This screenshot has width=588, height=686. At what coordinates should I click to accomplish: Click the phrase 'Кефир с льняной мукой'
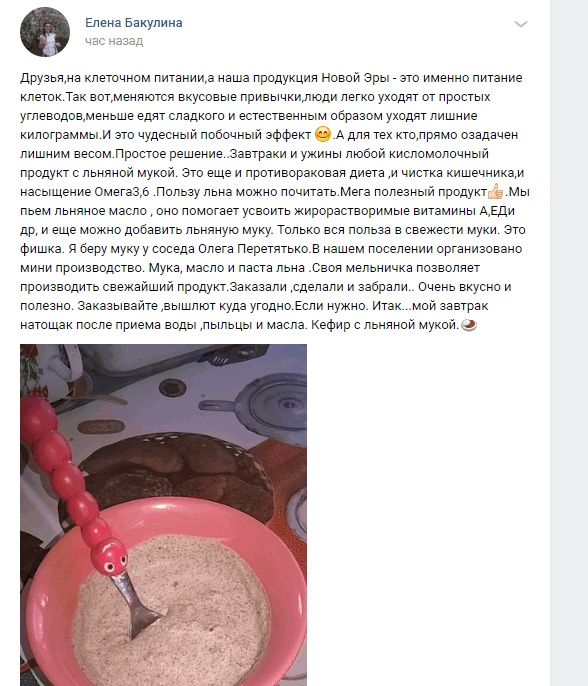[x=385, y=325]
